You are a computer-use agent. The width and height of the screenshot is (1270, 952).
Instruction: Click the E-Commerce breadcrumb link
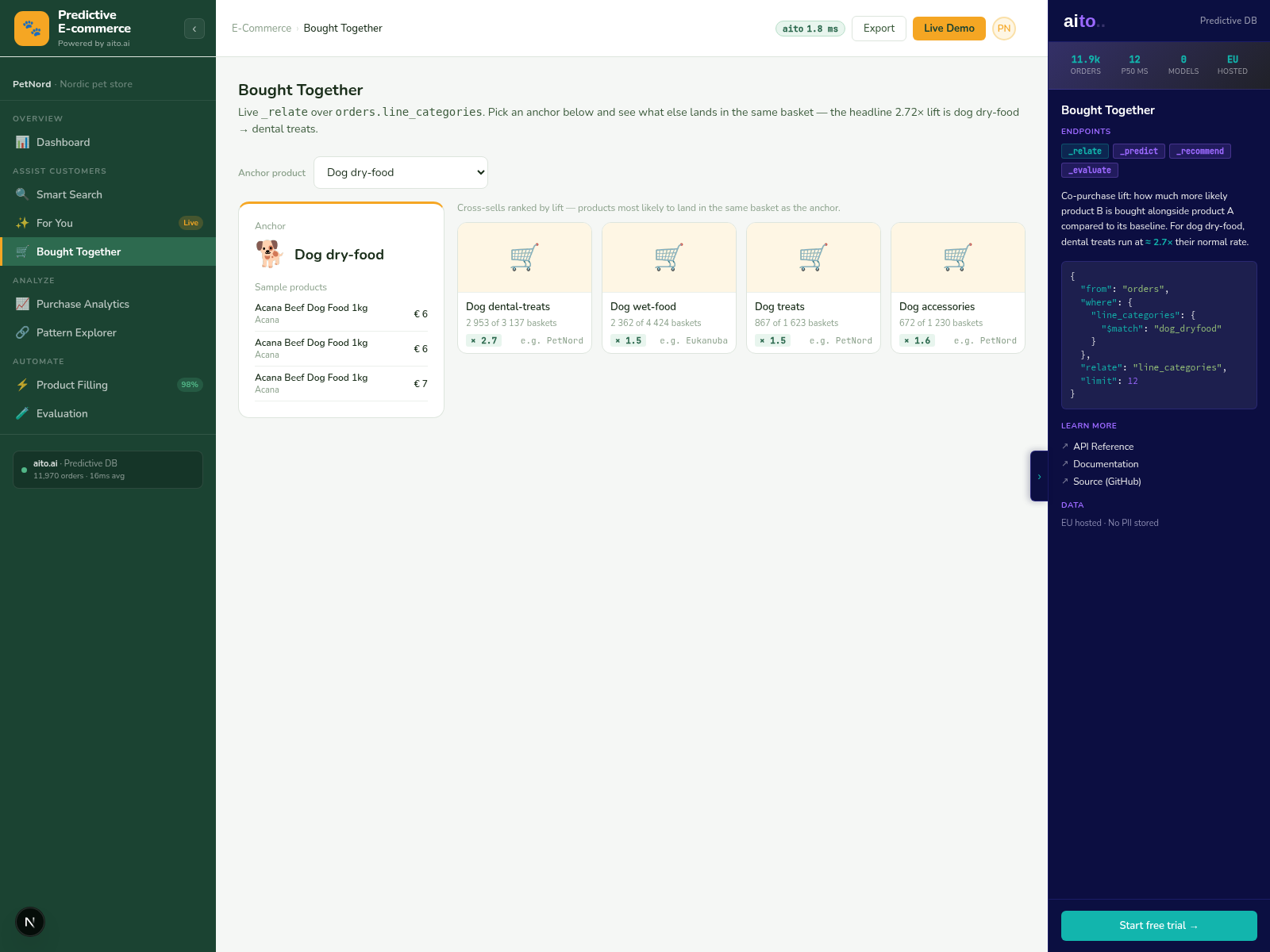tap(261, 29)
